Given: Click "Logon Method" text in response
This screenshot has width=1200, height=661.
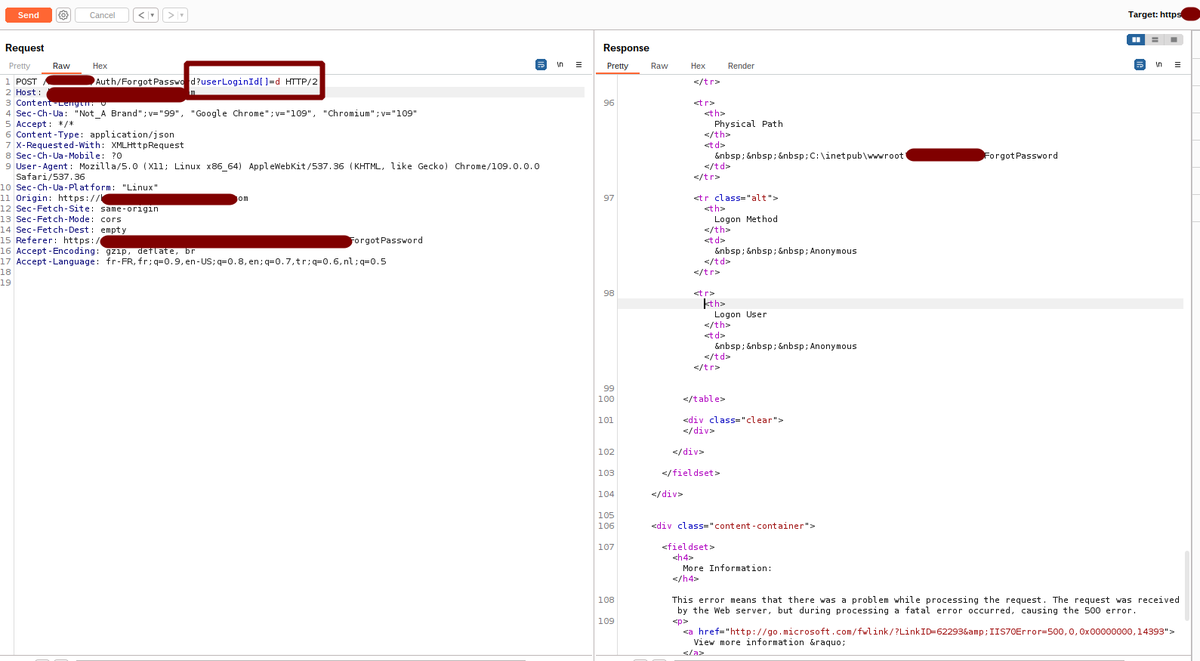Looking at the screenshot, I should (x=746, y=219).
